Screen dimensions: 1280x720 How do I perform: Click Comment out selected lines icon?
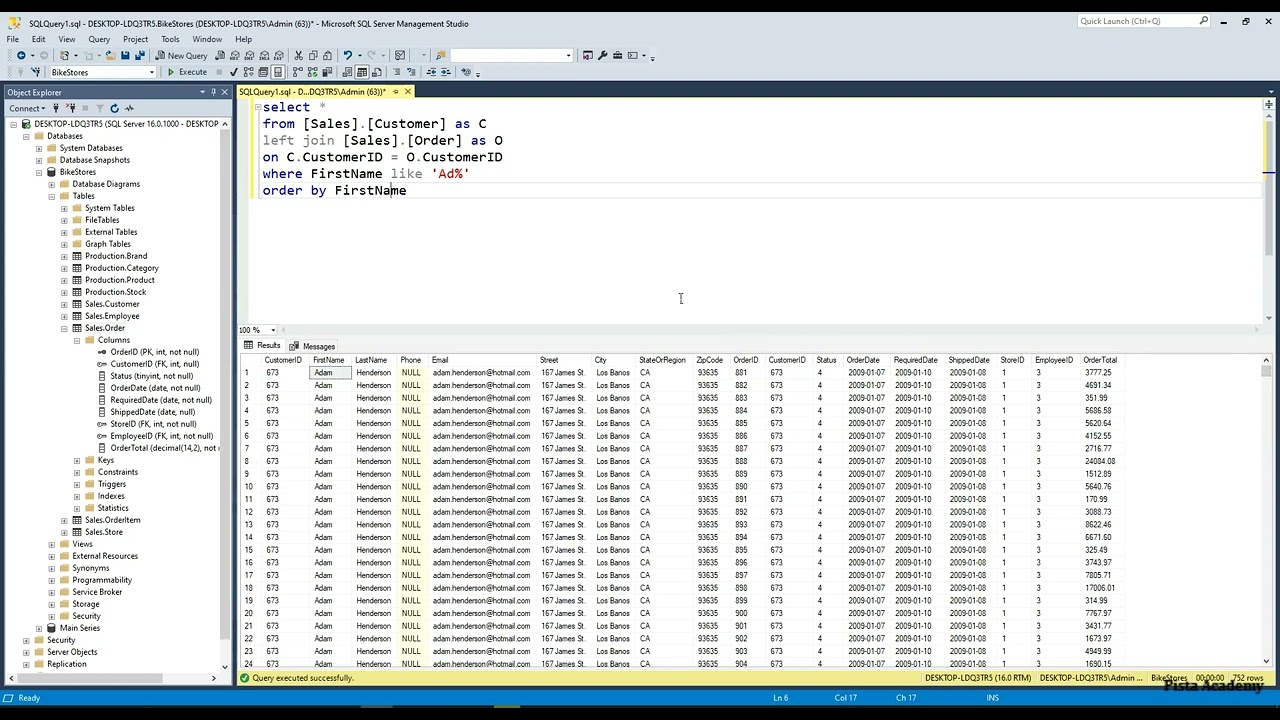coord(396,72)
